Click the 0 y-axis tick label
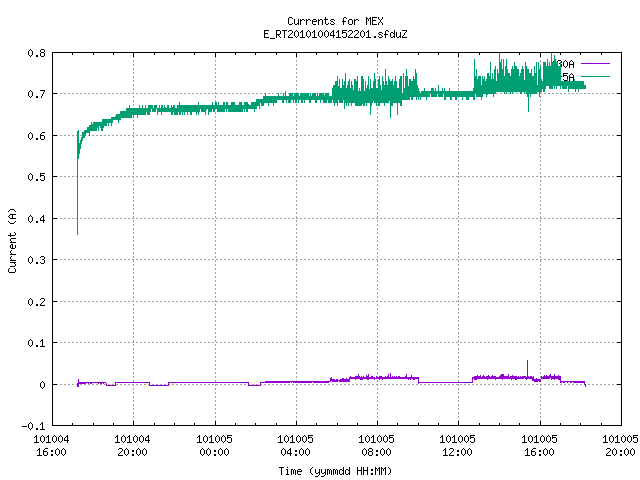This screenshot has width=640, height=480. (42, 384)
